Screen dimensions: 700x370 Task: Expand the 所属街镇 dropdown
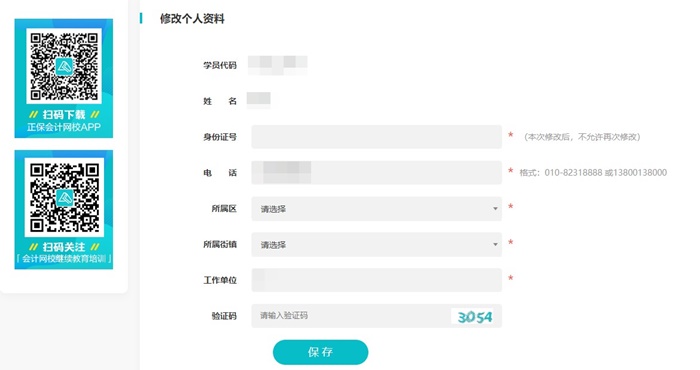376,245
